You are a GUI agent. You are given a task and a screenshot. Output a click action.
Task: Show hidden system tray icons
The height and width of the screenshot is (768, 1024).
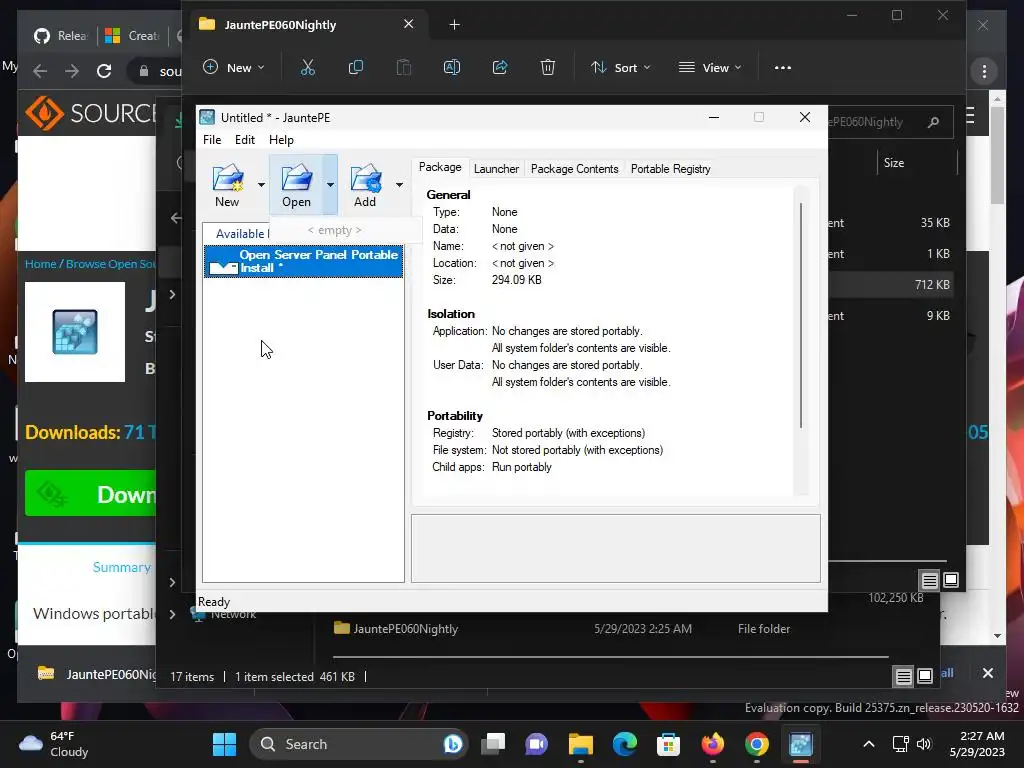(869, 744)
